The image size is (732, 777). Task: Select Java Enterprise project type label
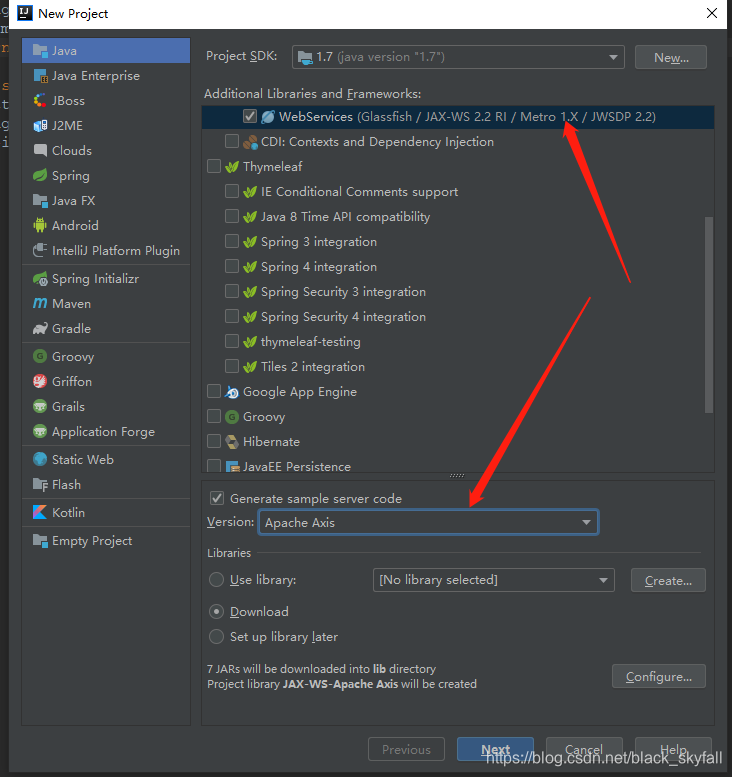pyautogui.click(x=96, y=76)
